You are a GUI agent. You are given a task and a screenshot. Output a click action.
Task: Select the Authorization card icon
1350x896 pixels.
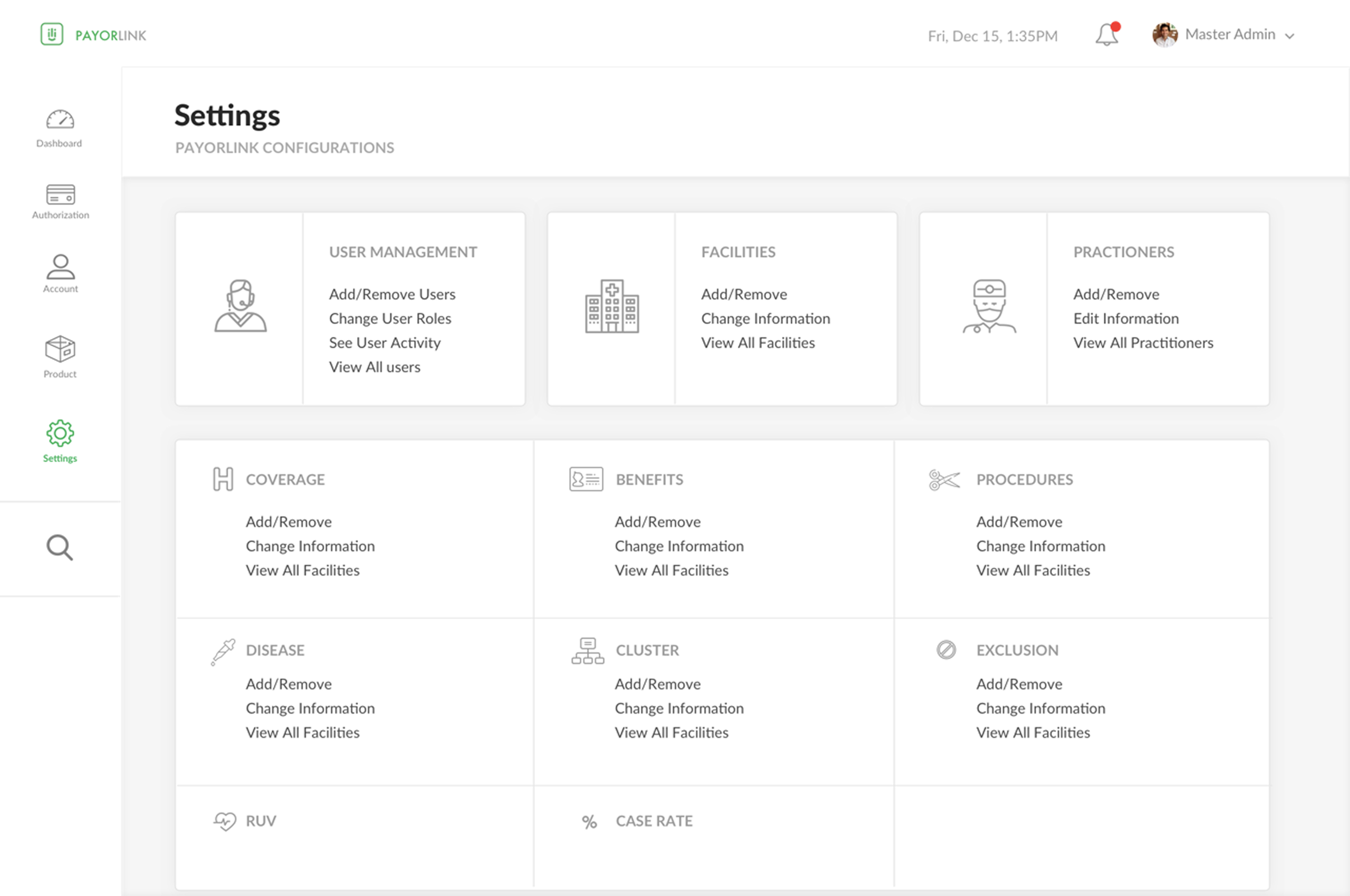coord(60,194)
